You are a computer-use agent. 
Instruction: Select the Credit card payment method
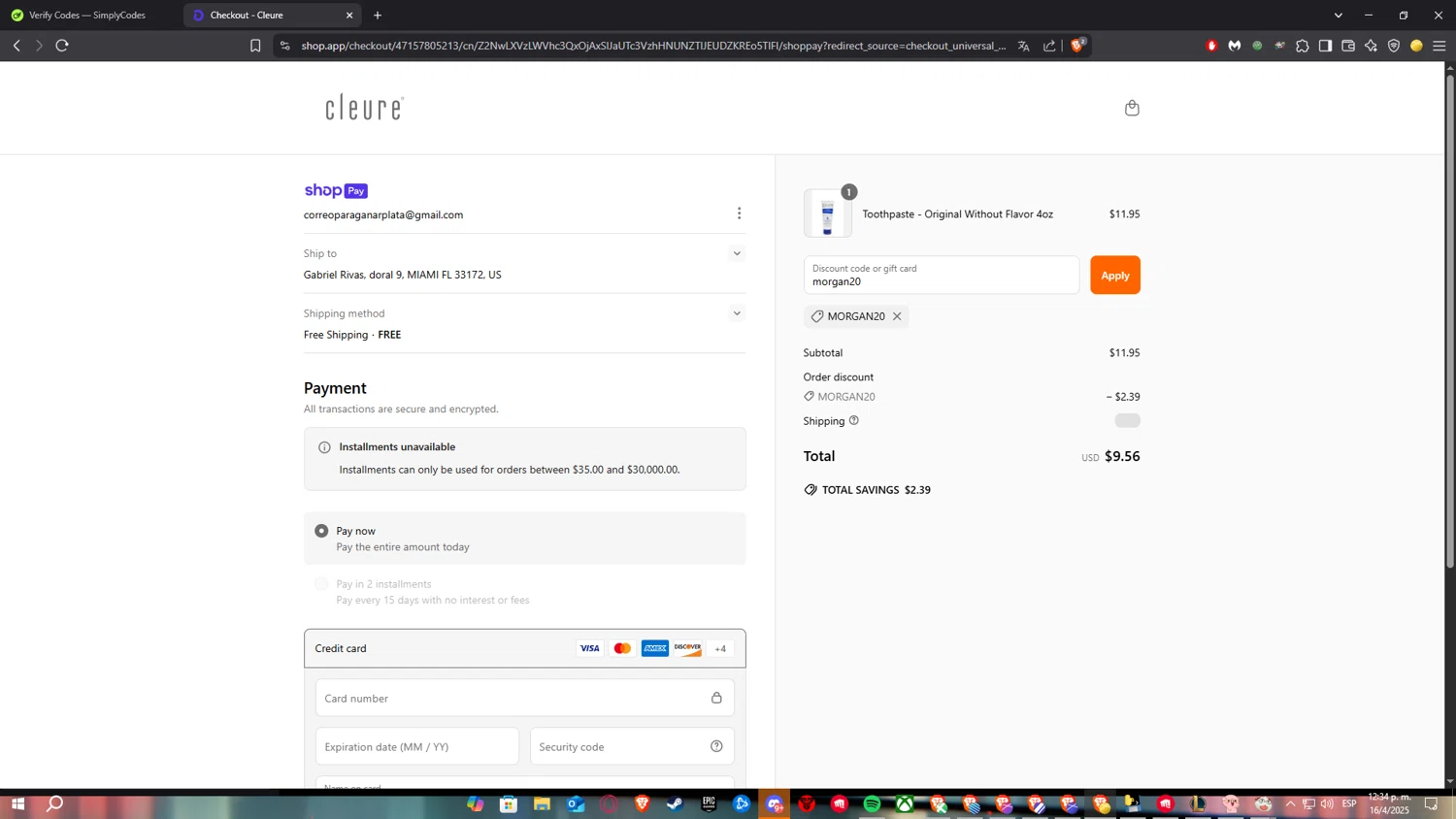pyautogui.click(x=524, y=648)
